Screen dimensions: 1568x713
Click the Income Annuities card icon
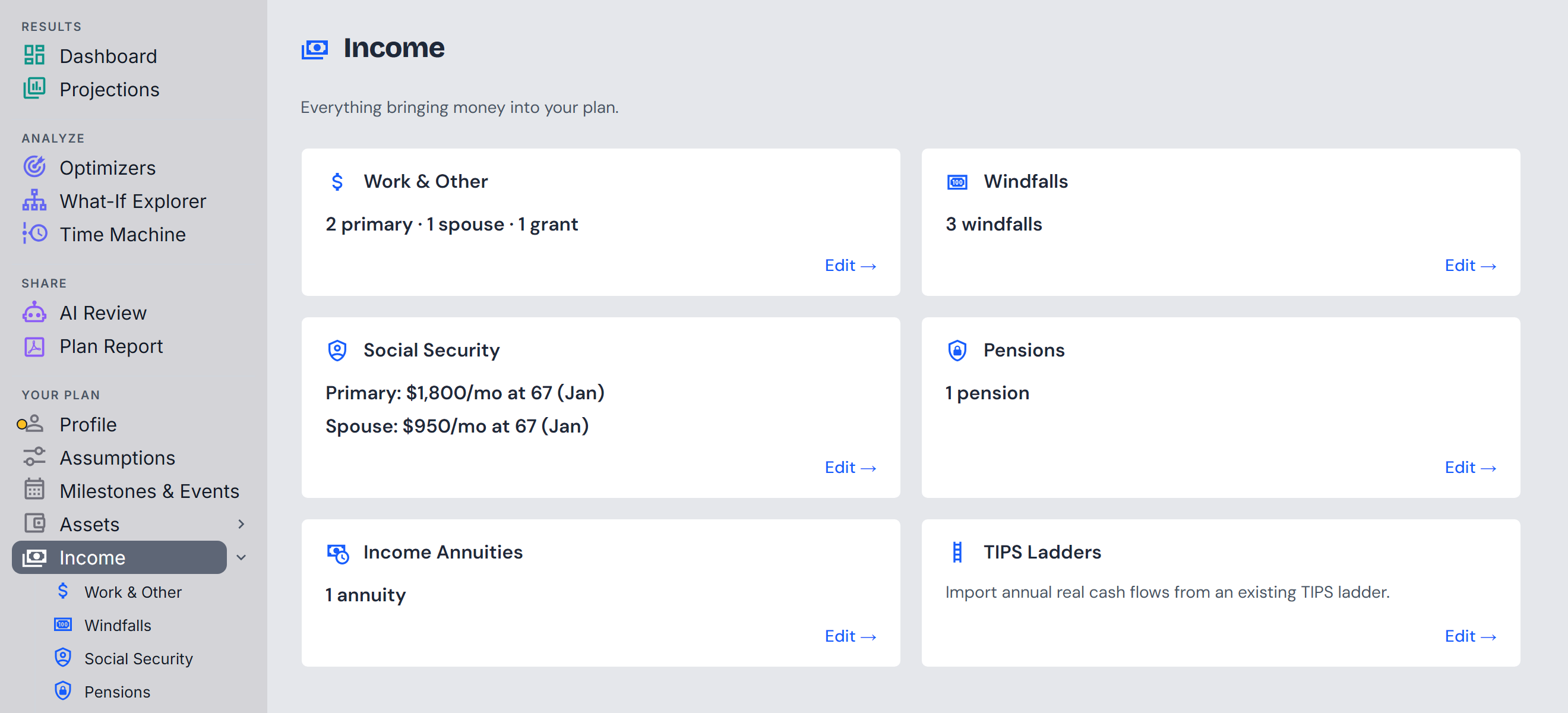coord(337,553)
